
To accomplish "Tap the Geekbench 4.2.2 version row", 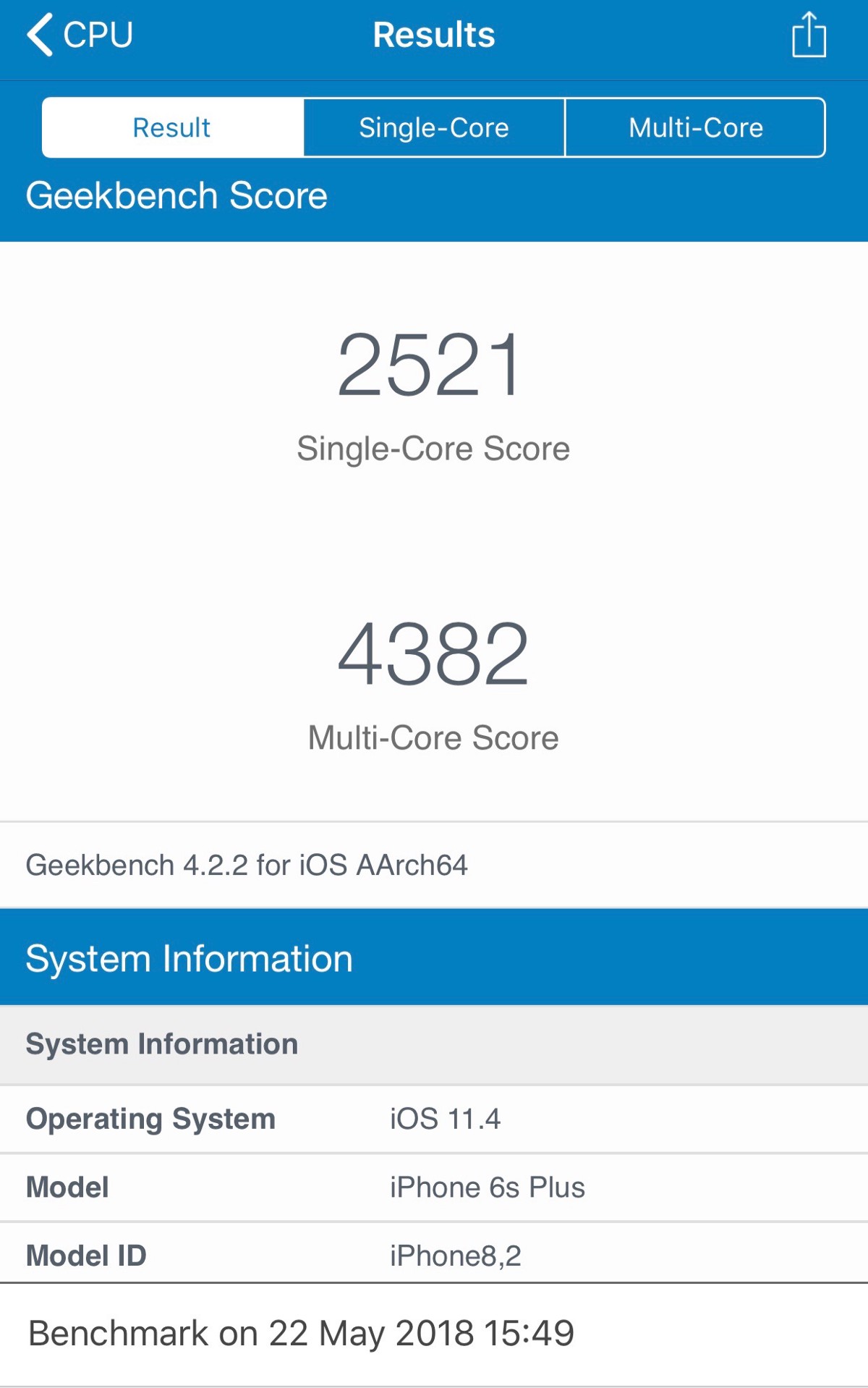I will coord(247,865).
